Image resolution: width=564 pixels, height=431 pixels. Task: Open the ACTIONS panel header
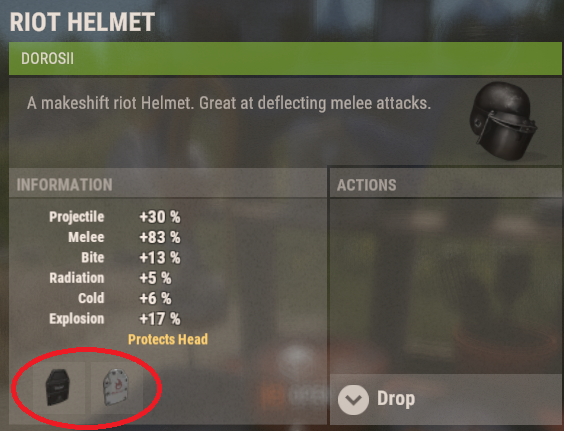tap(446, 185)
